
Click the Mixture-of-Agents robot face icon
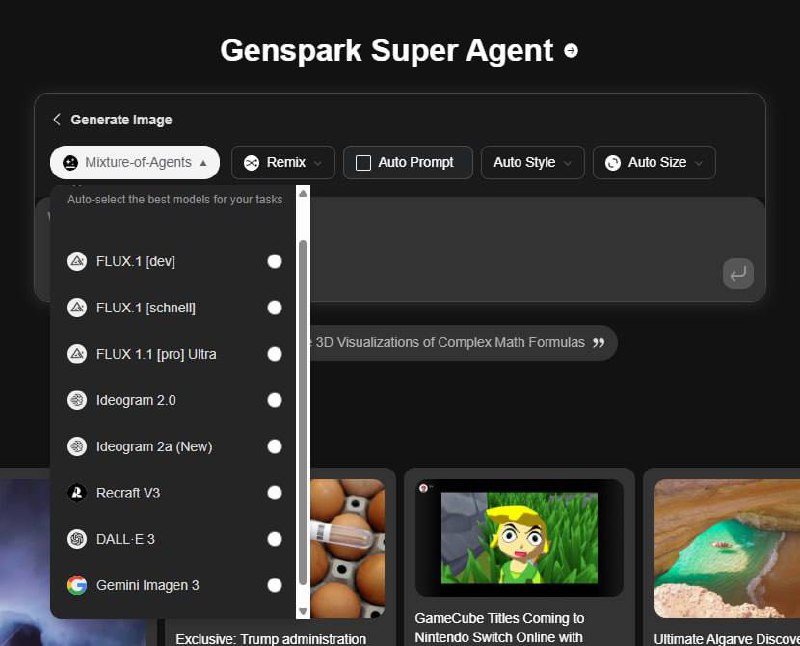(70, 163)
